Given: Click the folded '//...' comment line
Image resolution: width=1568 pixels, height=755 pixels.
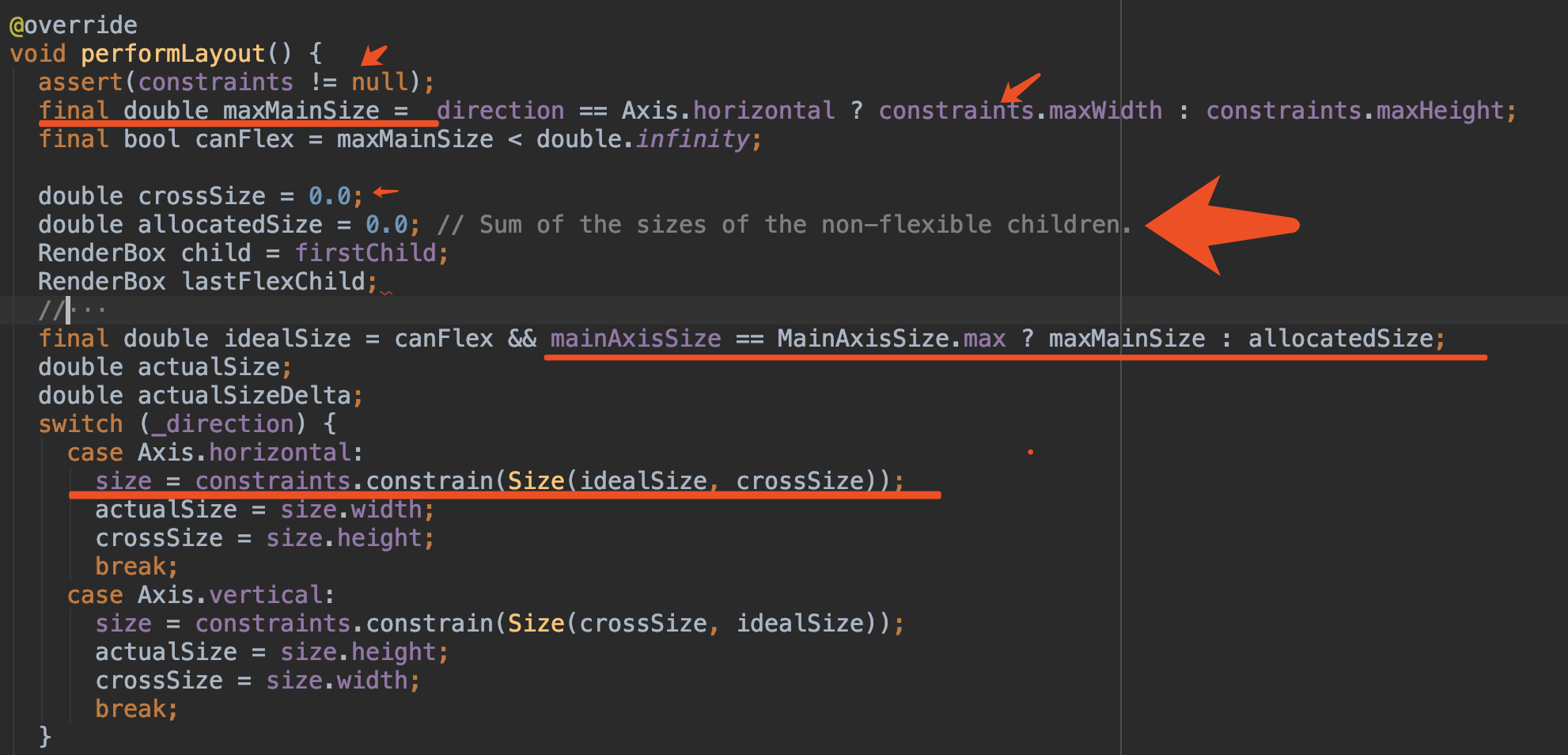Looking at the screenshot, I should tap(71, 310).
